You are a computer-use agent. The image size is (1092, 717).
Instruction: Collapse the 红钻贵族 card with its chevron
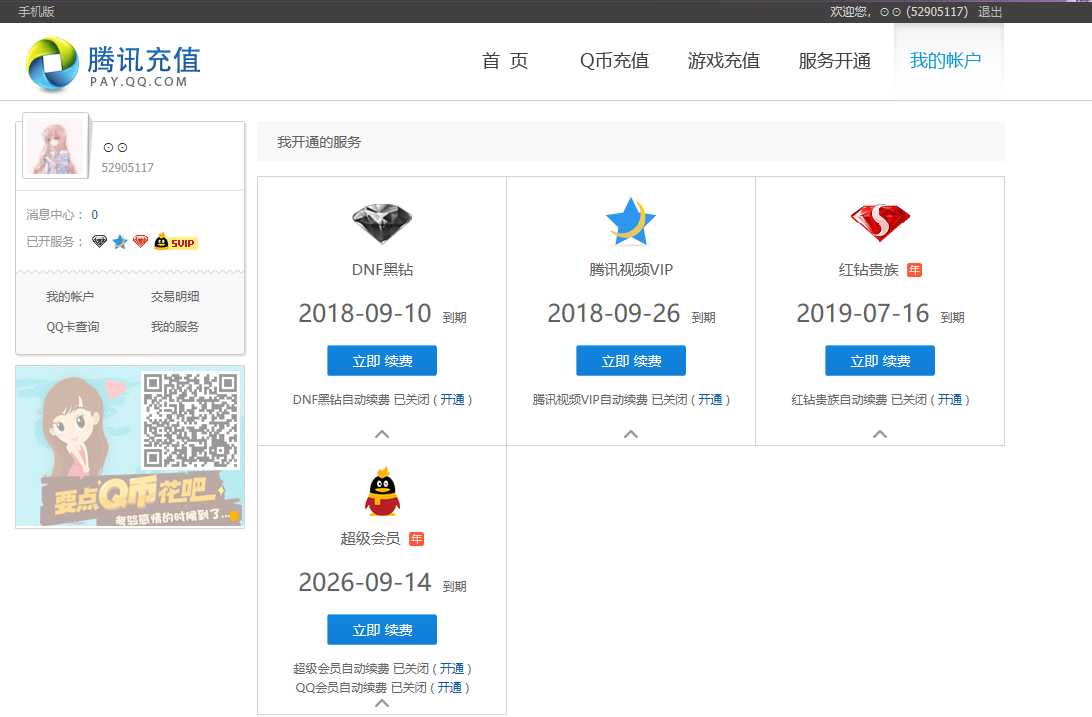pos(880,434)
